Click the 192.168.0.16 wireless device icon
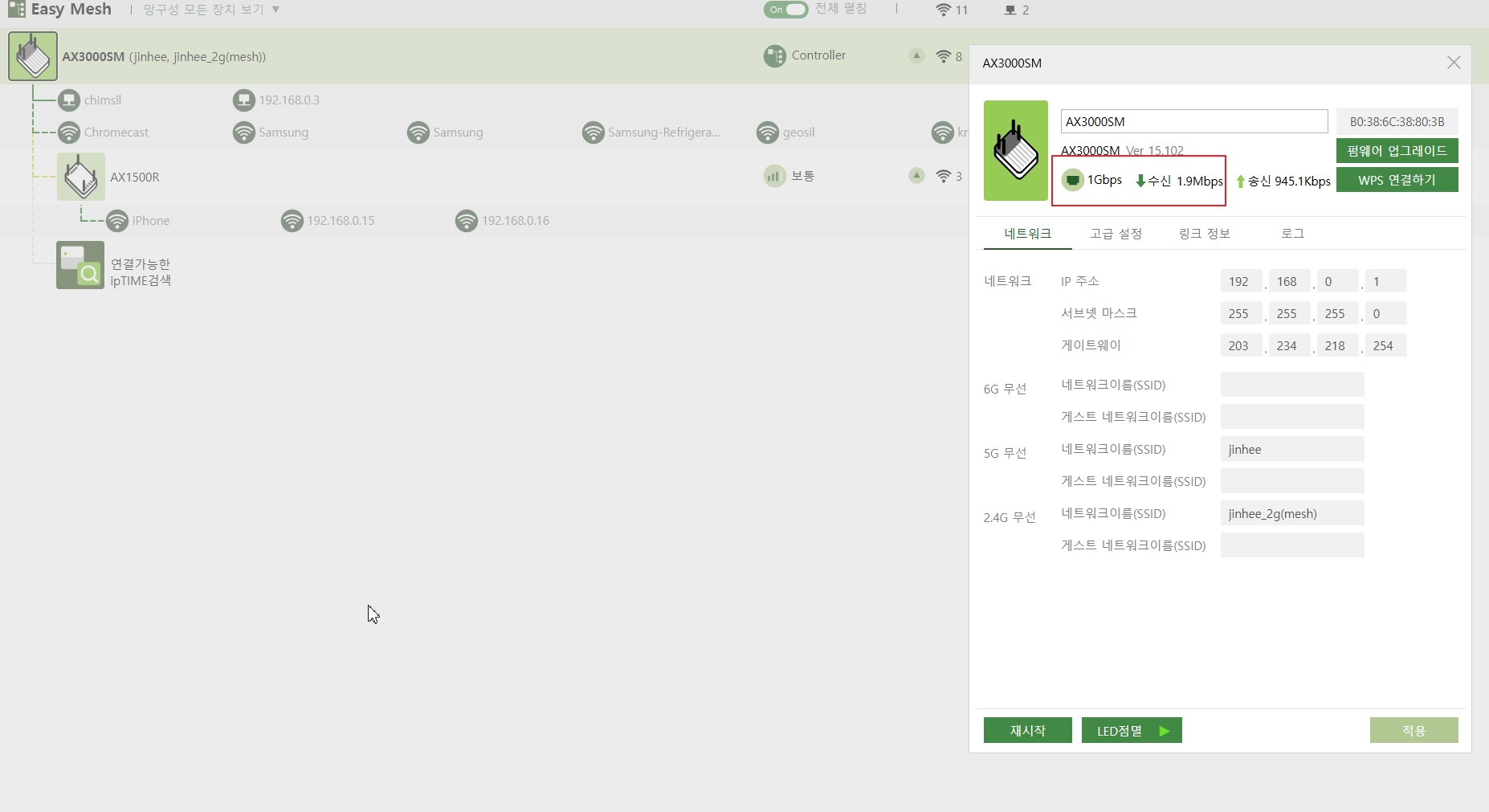This screenshot has width=1489, height=812. pyautogui.click(x=467, y=221)
